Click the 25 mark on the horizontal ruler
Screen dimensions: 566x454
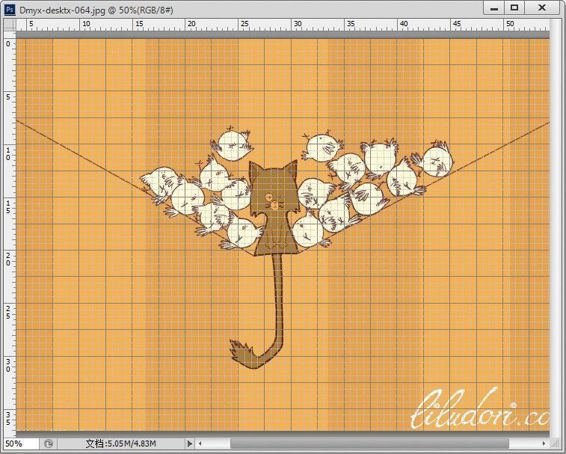coord(244,24)
